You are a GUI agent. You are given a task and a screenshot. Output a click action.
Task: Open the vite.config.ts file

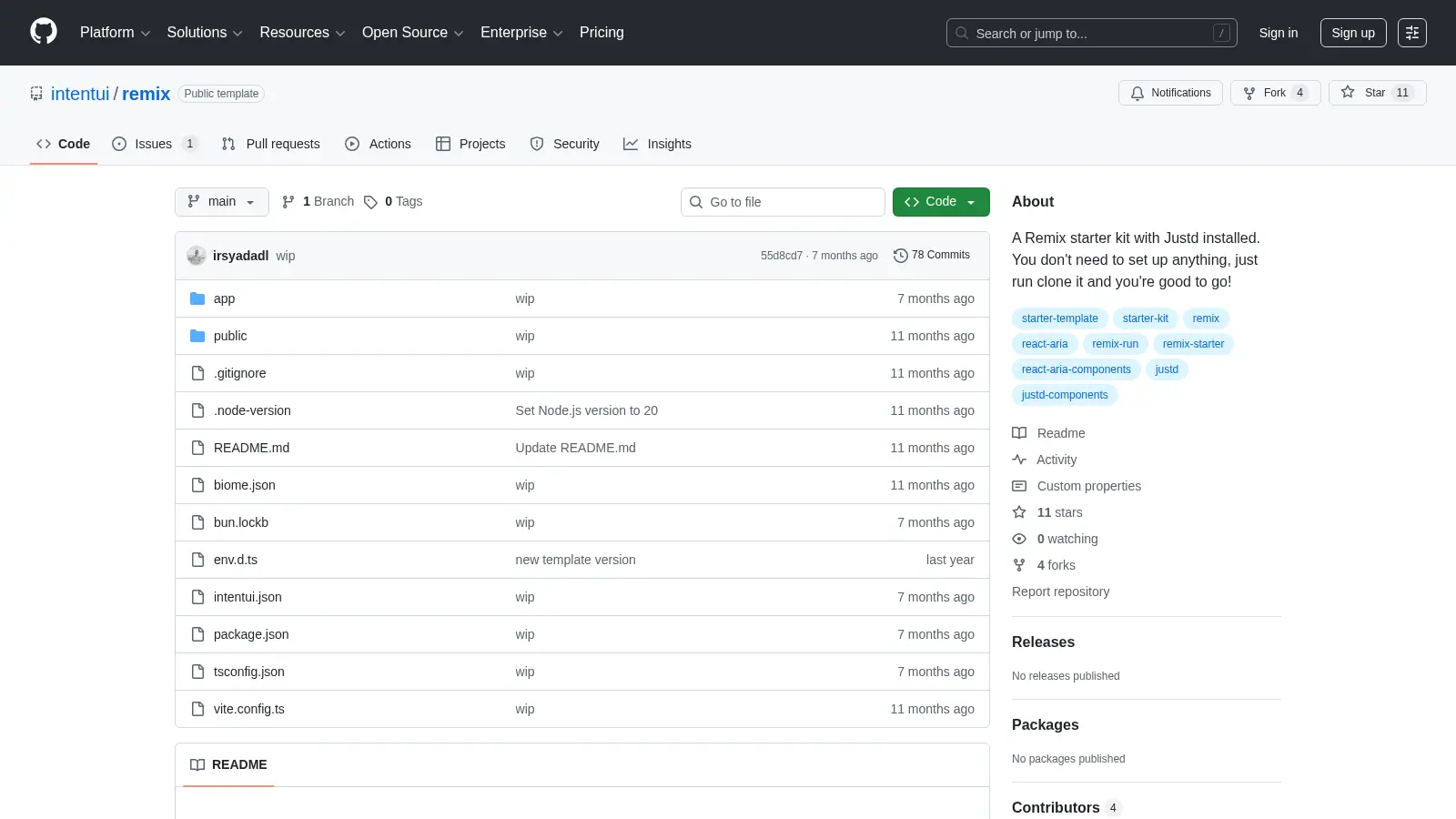(249, 709)
